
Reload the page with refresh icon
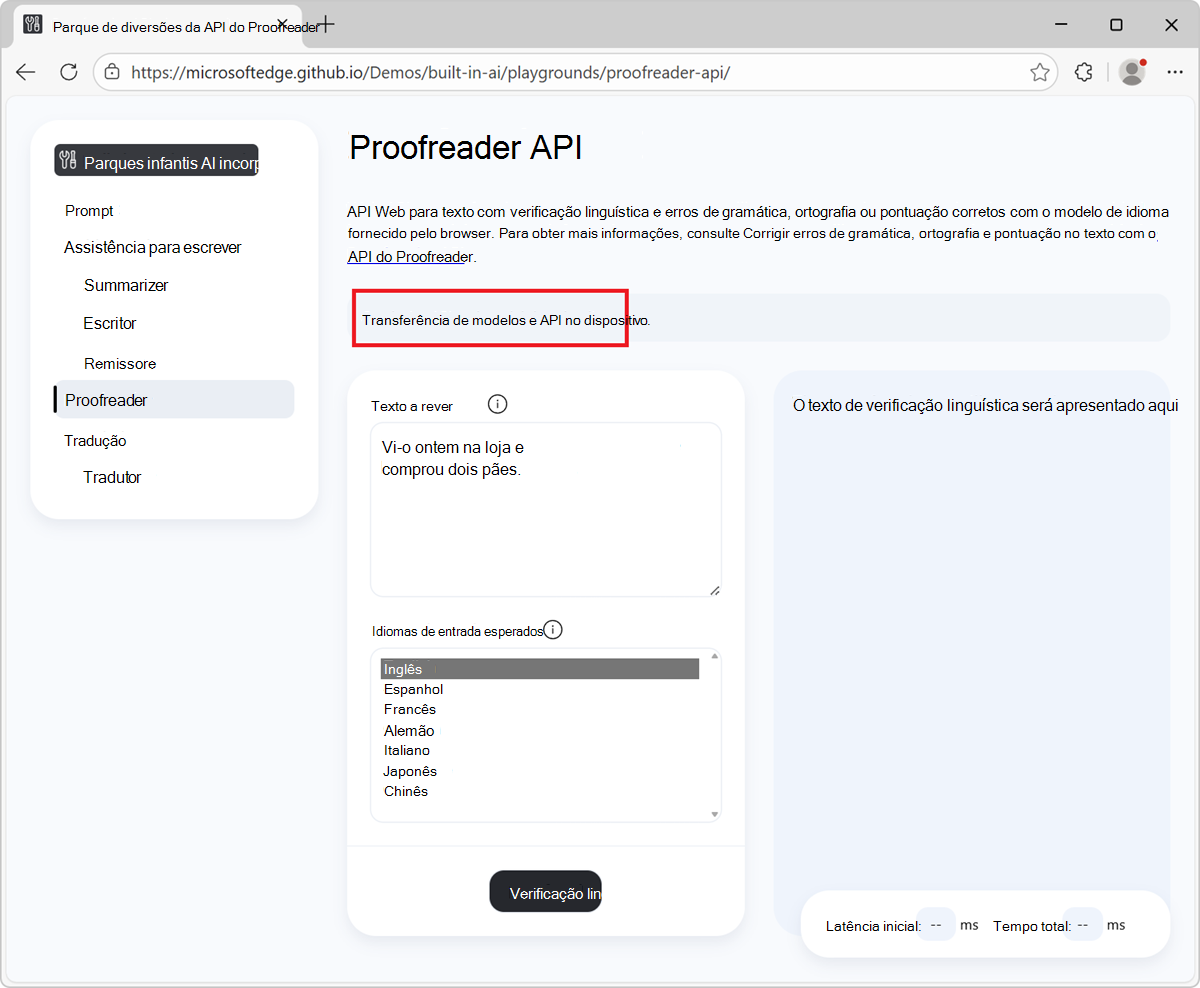coord(69,72)
